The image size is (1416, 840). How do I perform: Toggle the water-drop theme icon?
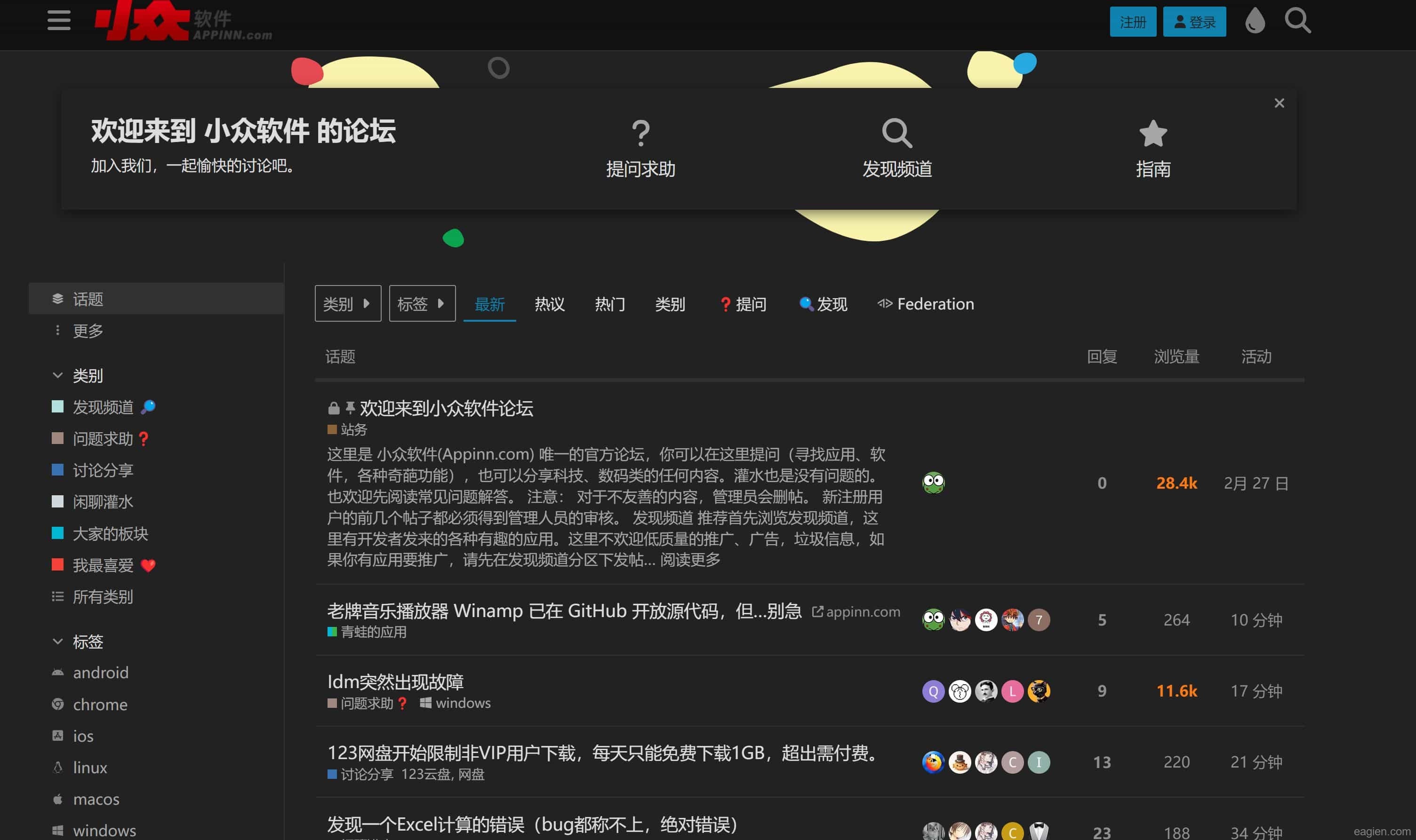tap(1255, 21)
